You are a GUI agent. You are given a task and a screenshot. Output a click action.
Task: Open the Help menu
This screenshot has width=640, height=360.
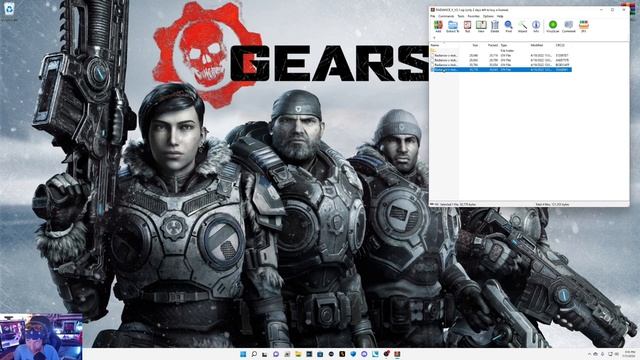click(x=500, y=16)
